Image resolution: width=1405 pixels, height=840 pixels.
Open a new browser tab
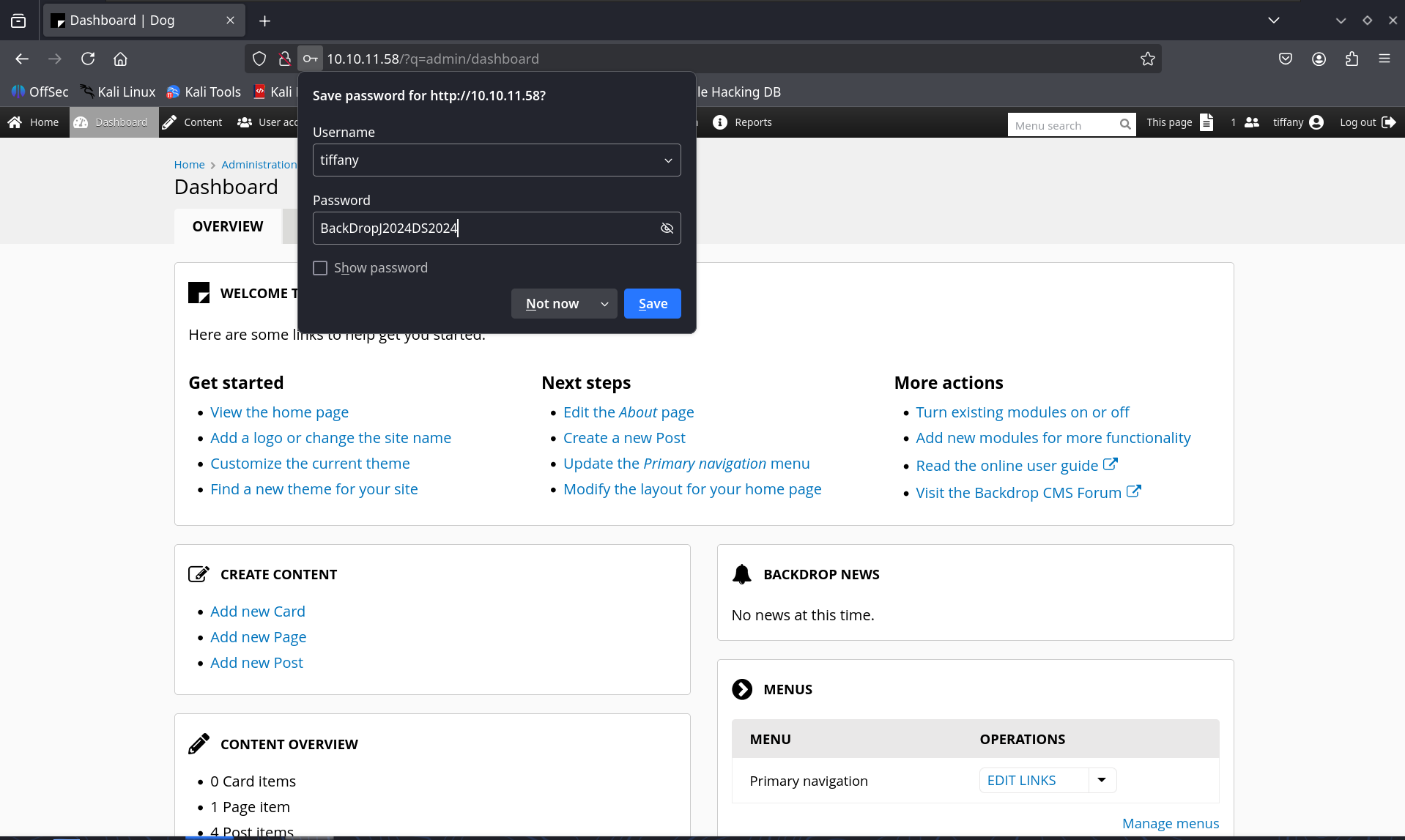click(264, 21)
